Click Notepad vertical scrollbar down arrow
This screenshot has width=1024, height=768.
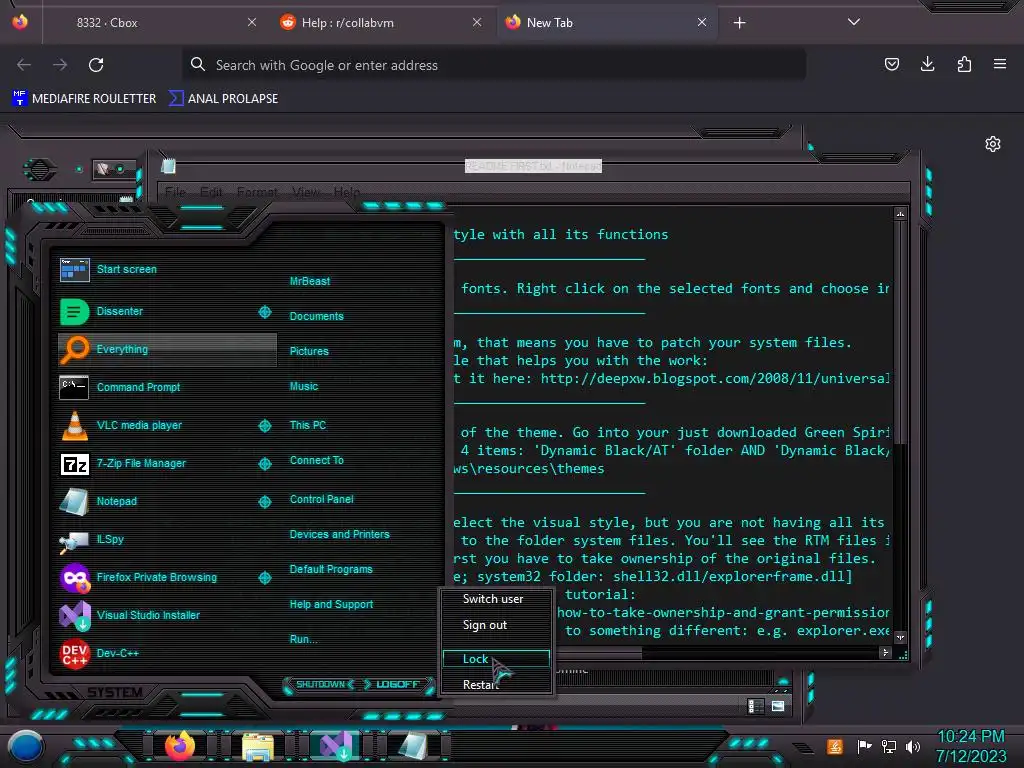point(901,637)
